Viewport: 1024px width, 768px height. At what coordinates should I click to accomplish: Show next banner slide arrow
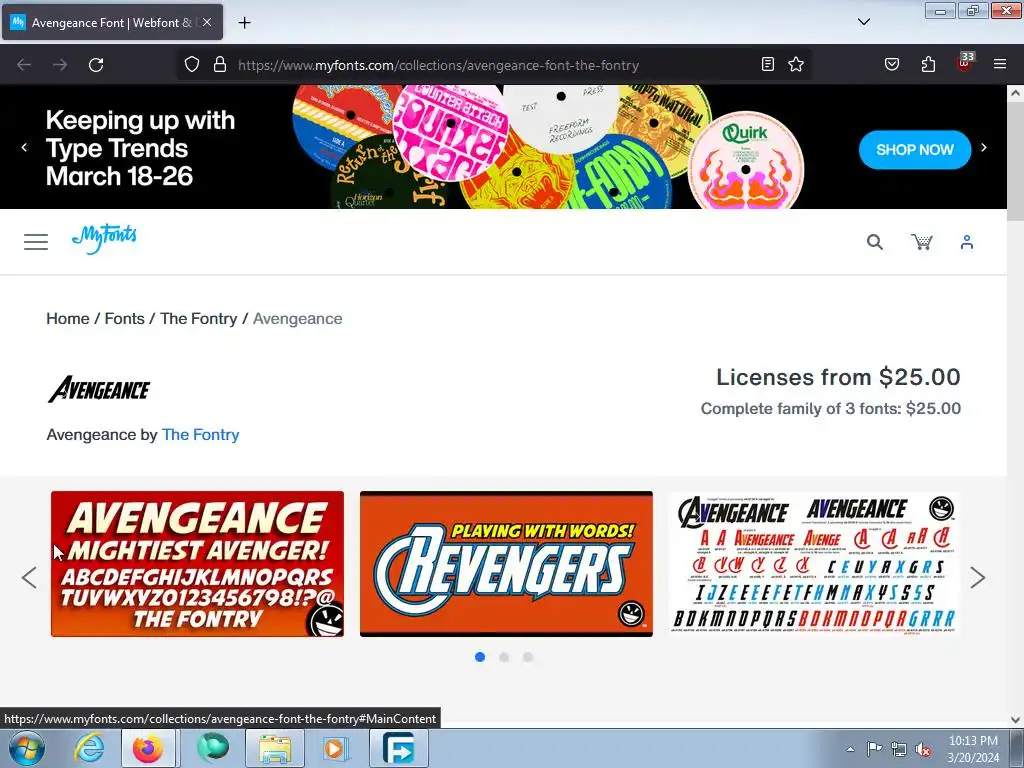(984, 148)
